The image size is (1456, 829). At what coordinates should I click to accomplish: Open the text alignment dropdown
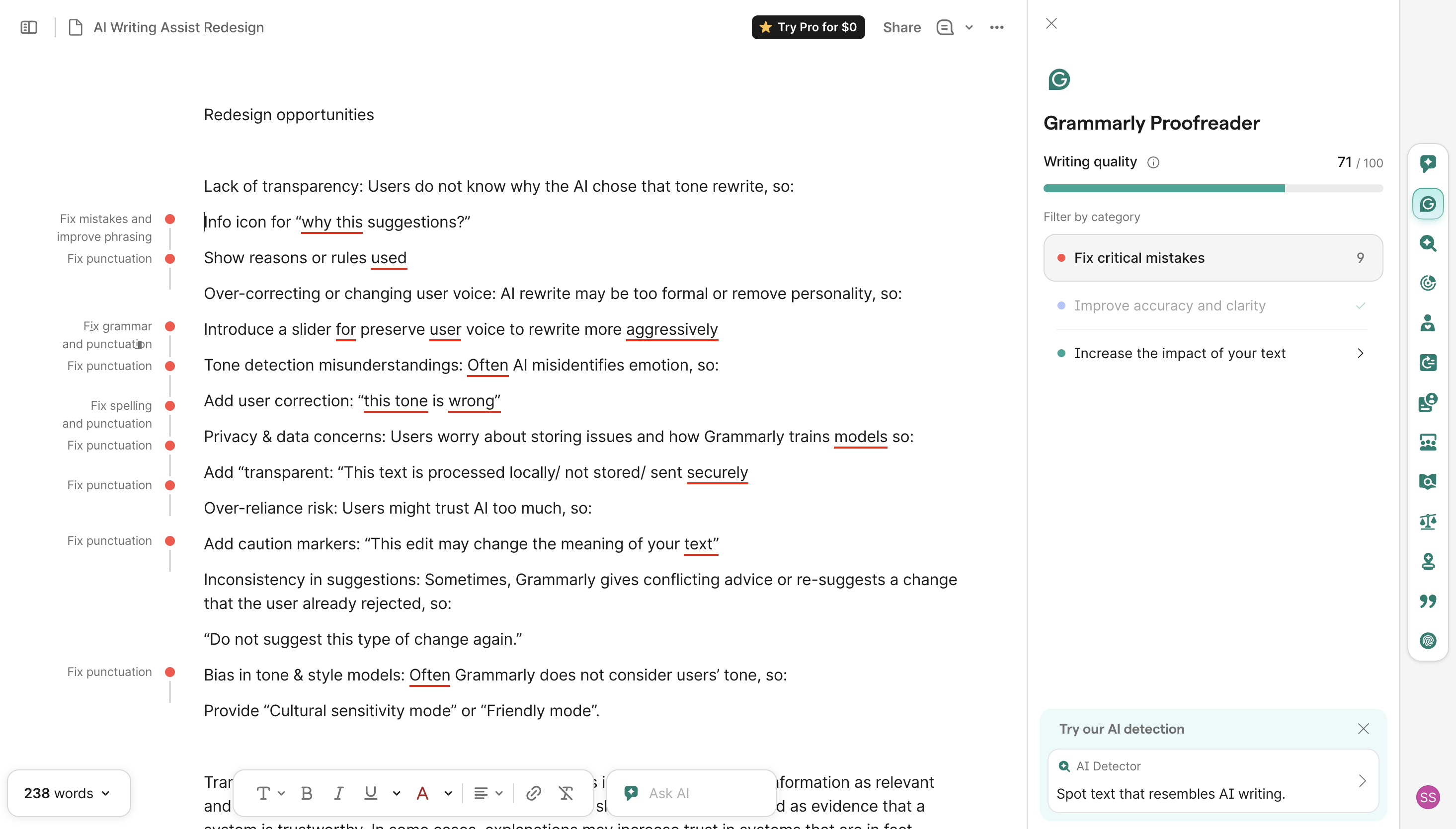488,793
